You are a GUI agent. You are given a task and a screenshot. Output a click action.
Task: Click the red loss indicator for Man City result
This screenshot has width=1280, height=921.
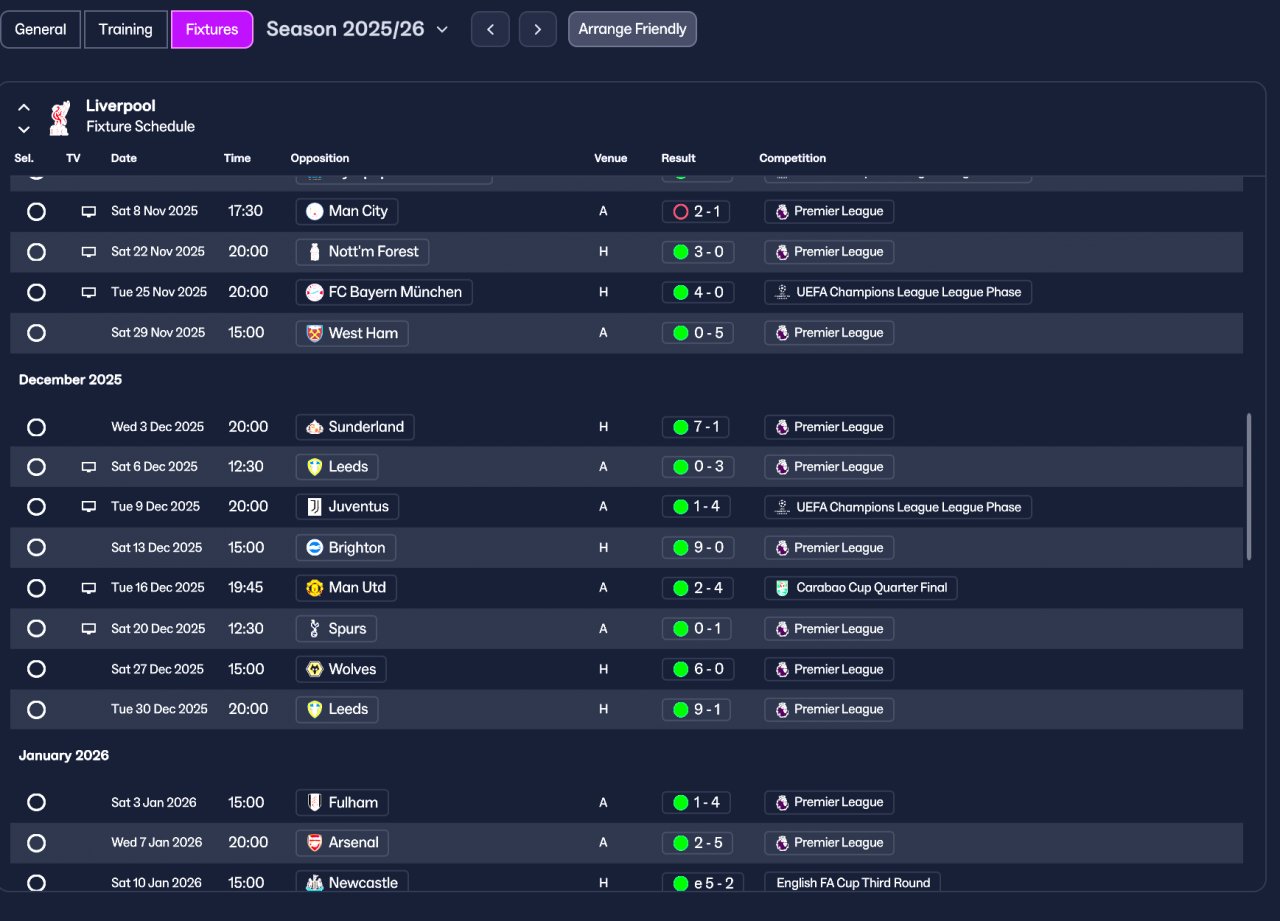coord(681,212)
